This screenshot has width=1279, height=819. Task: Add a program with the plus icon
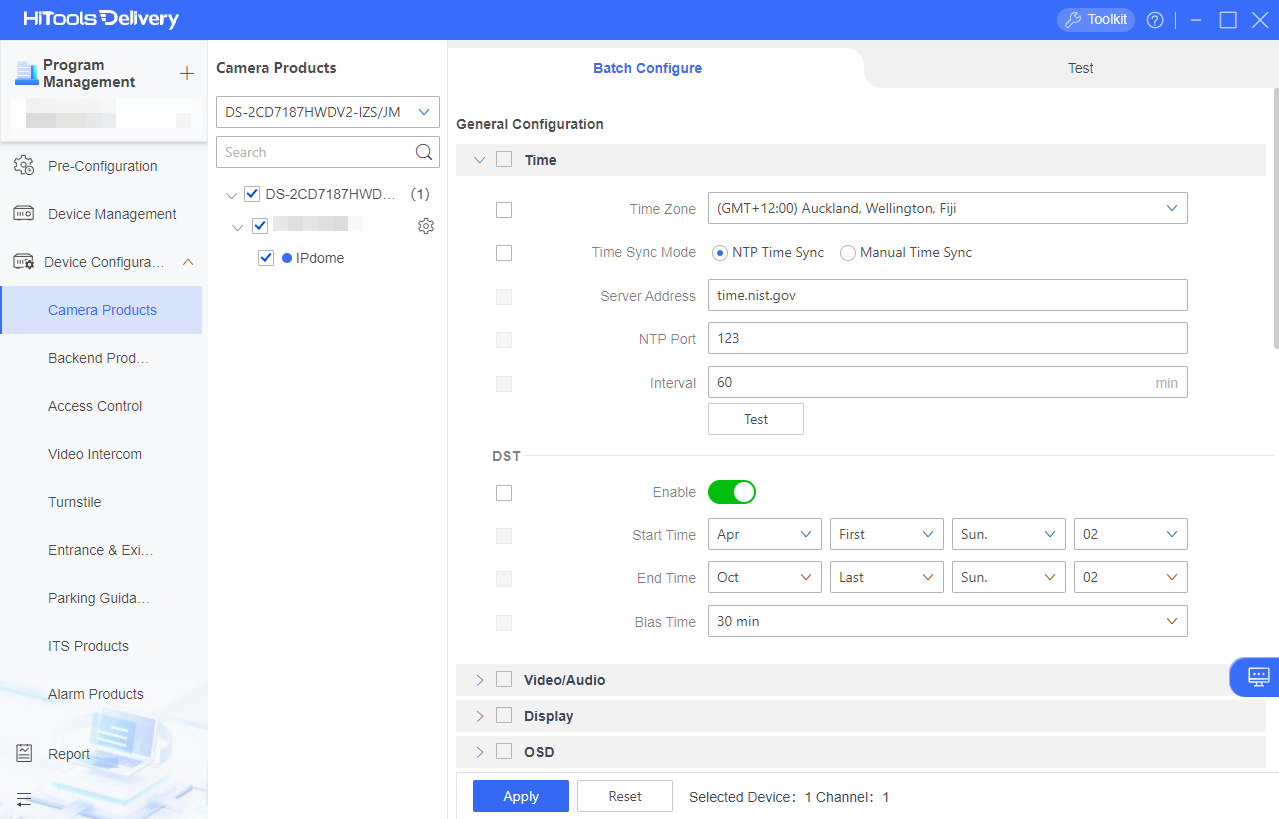coord(186,74)
